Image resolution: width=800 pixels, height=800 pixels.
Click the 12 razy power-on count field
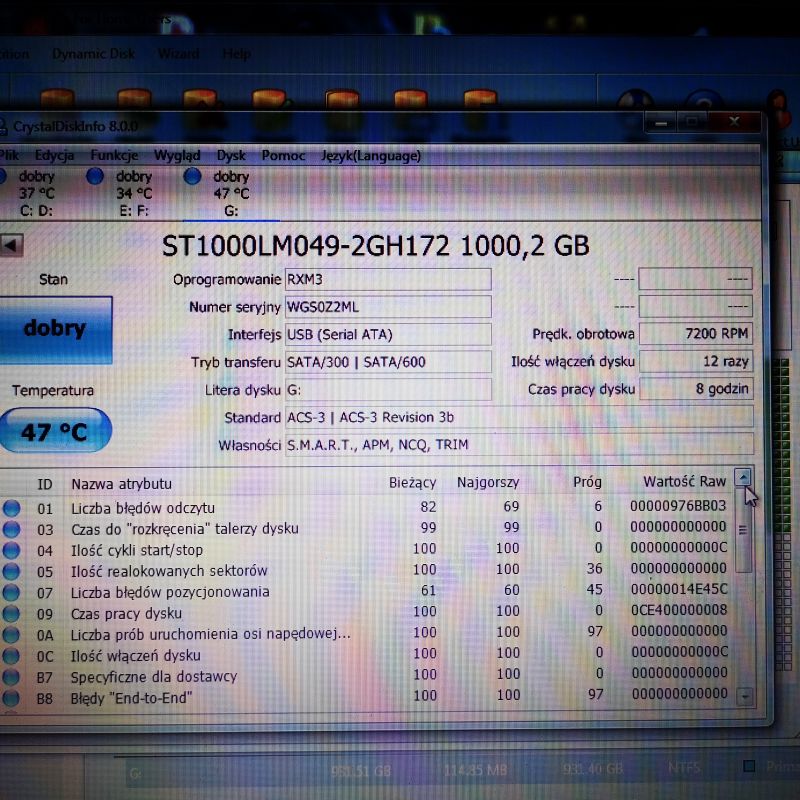(696, 361)
